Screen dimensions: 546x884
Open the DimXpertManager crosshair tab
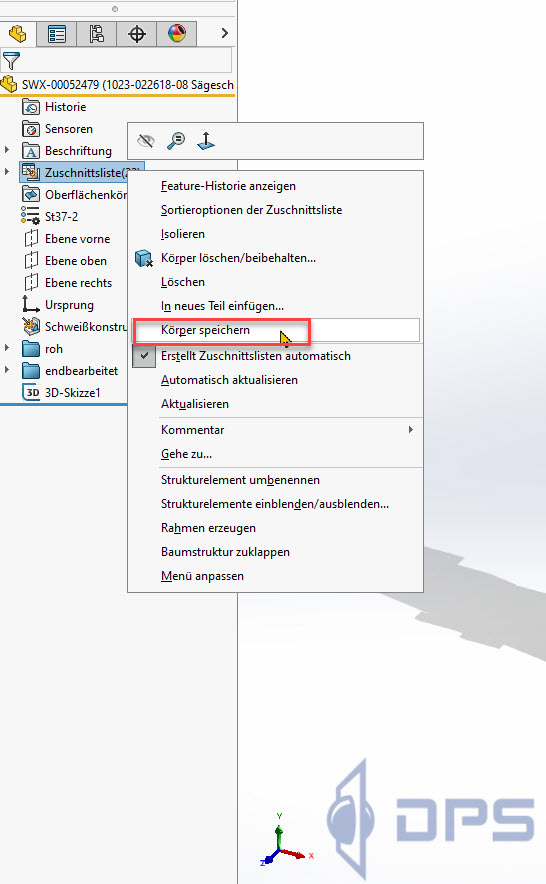tap(136, 34)
